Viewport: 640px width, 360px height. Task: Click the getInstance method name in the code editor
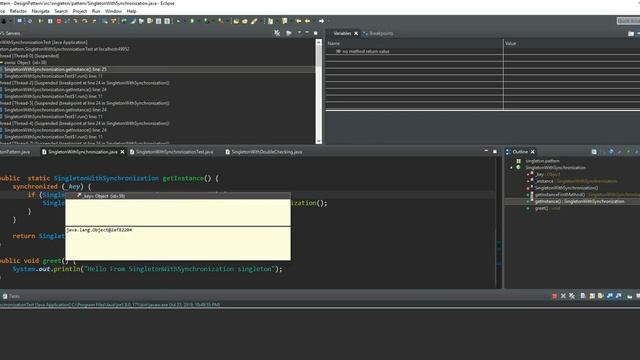click(183, 178)
